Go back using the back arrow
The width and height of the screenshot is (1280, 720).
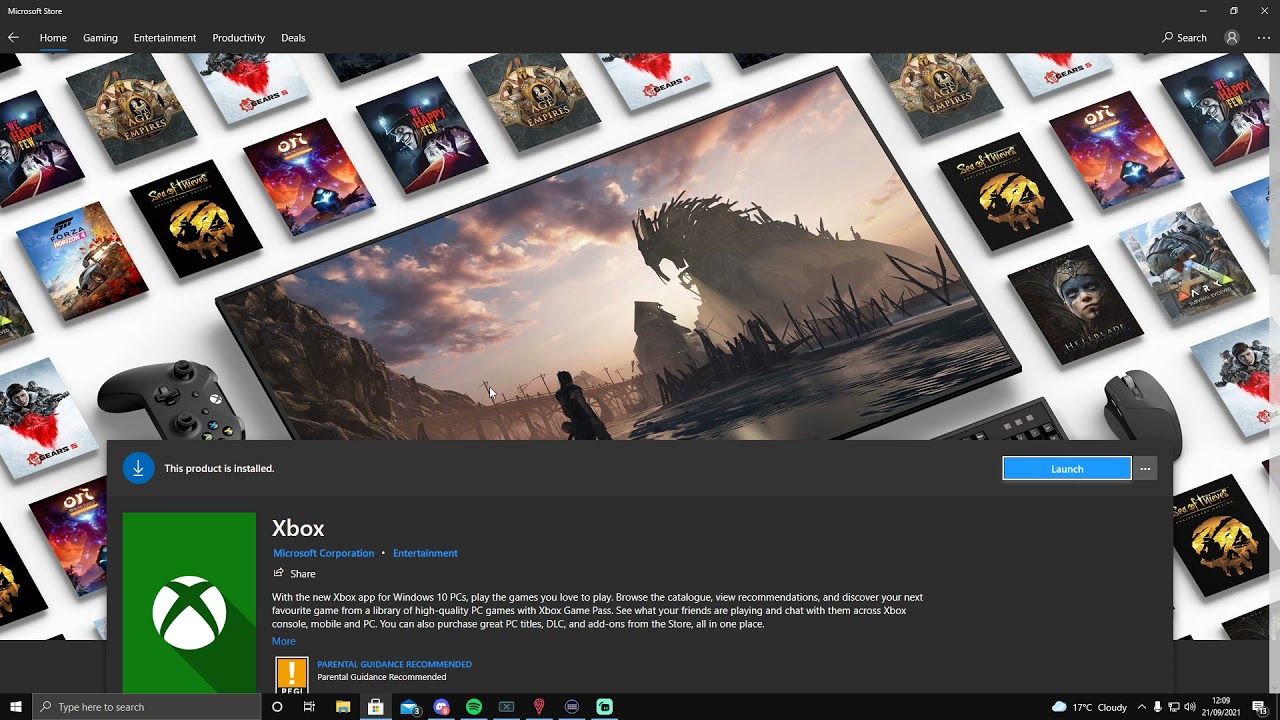pyautogui.click(x=13, y=38)
